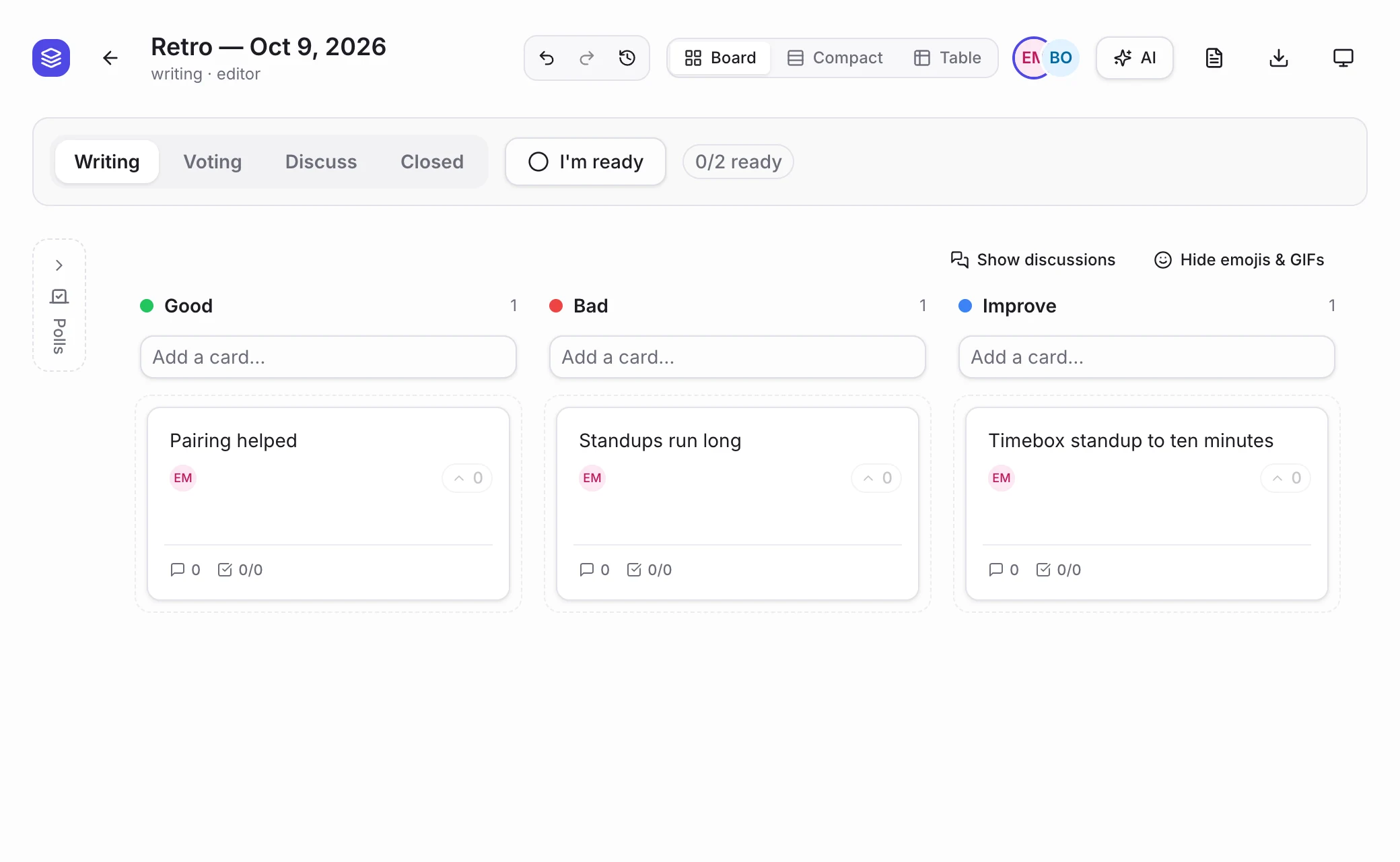The height and width of the screenshot is (862, 1400).
Task: Focus Add a card field in Bad
Action: (x=738, y=357)
